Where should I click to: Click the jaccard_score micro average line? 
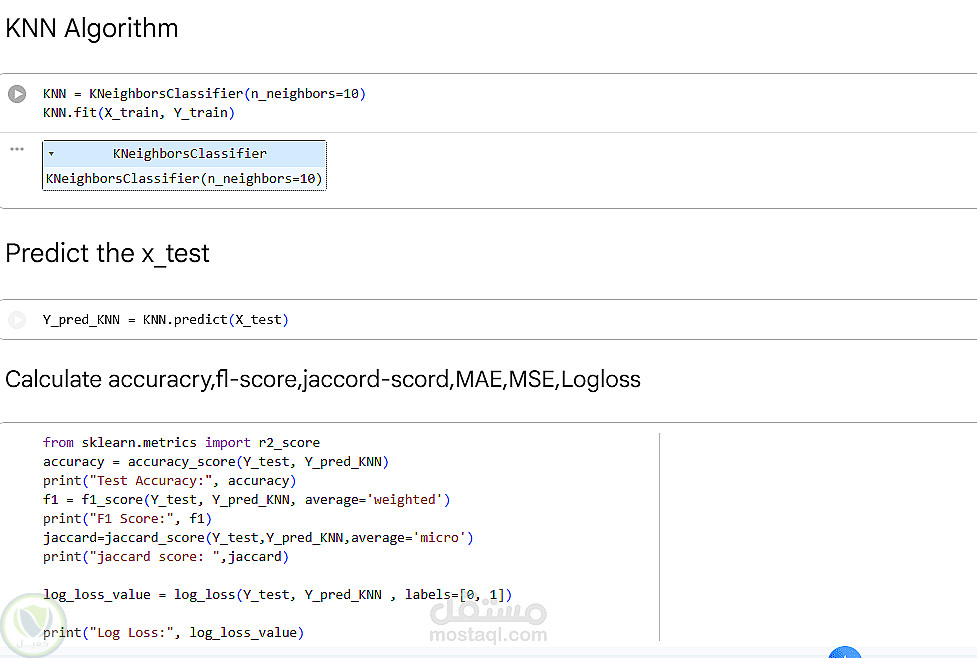(257, 537)
